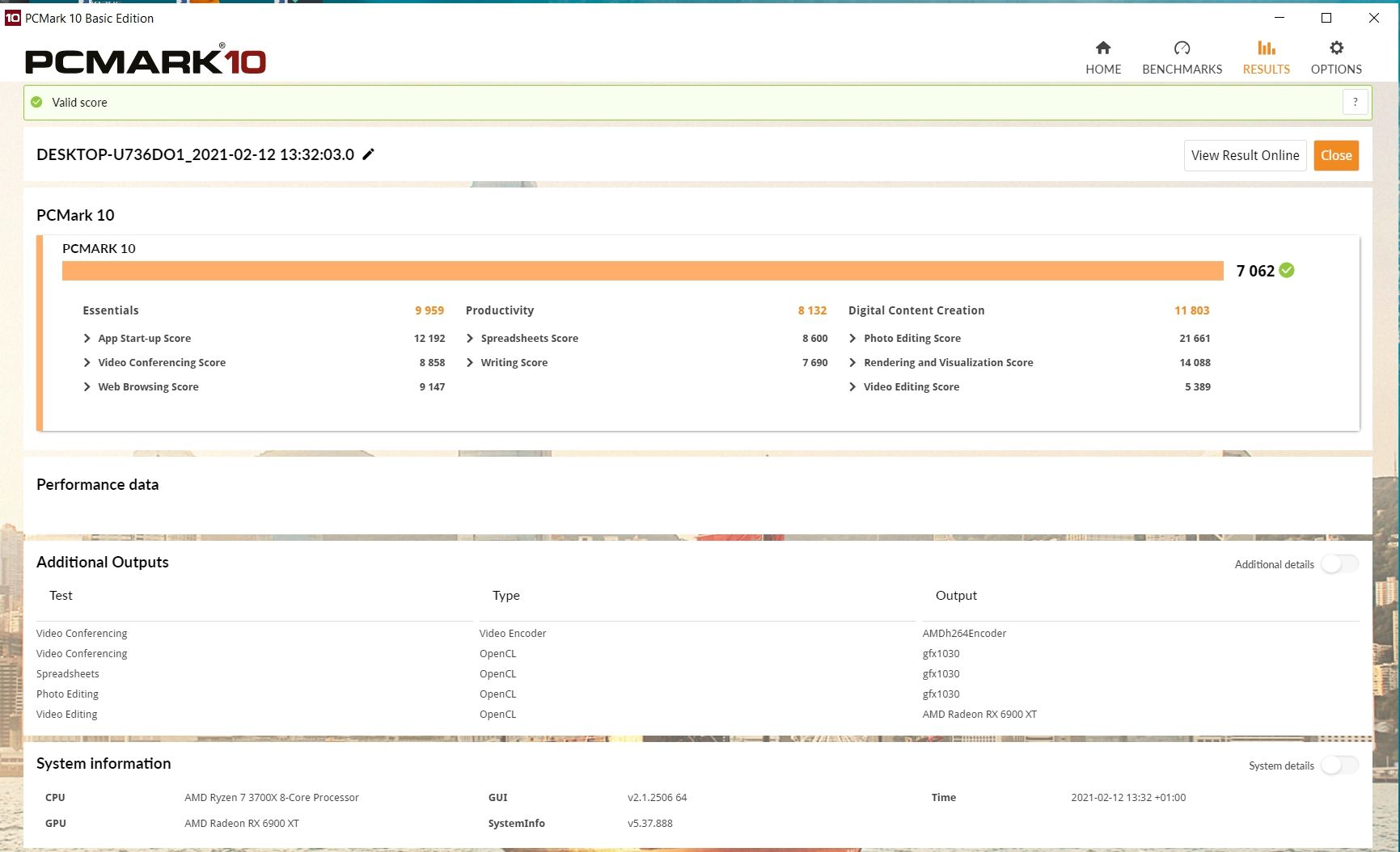Close the result with orange Close button
The height and width of the screenshot is (852, 1400).
[1336, 155]
